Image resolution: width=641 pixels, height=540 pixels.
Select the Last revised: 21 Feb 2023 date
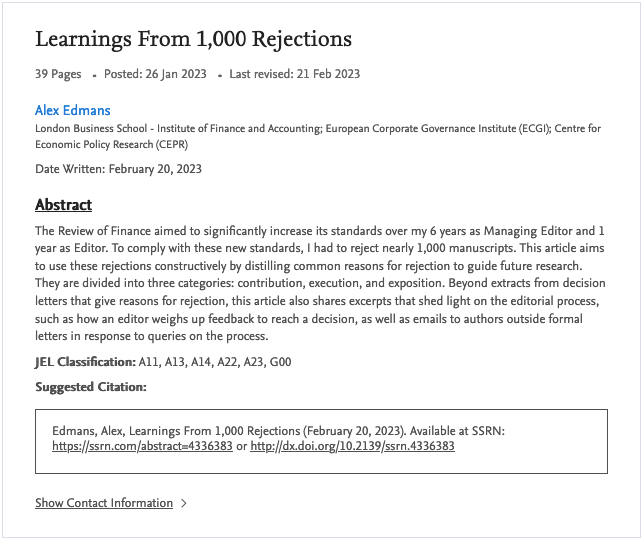point(295,74)
